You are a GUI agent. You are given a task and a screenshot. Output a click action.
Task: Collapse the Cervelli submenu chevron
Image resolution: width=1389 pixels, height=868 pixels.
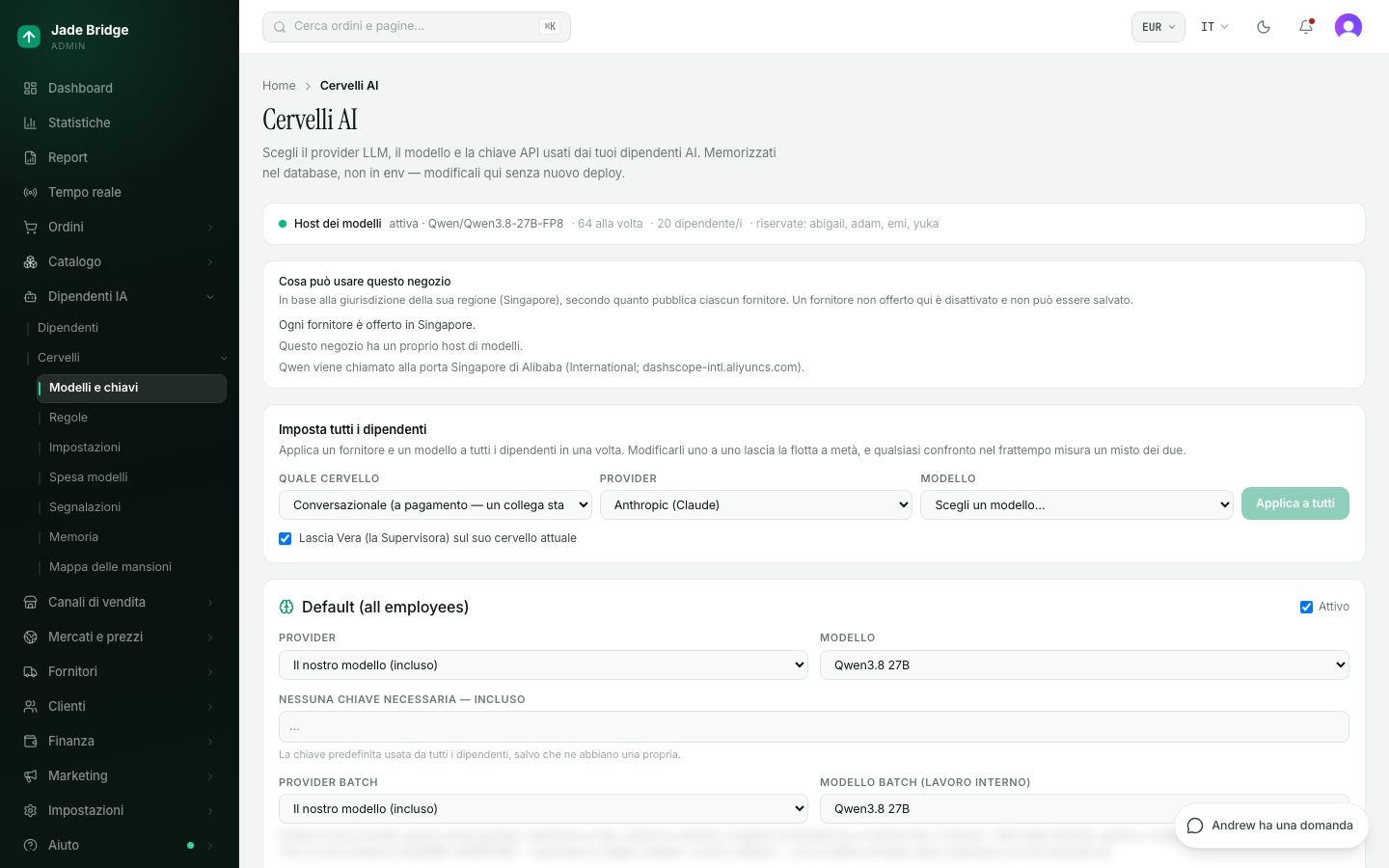pyautogui.click(x=224, y=358)
